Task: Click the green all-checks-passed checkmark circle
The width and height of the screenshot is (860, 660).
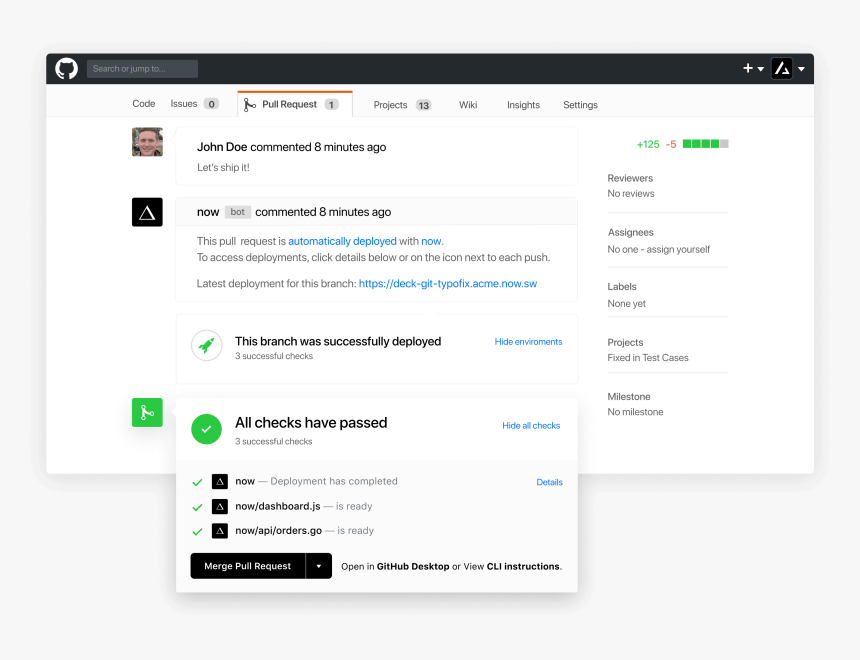Action: [206, 429]
